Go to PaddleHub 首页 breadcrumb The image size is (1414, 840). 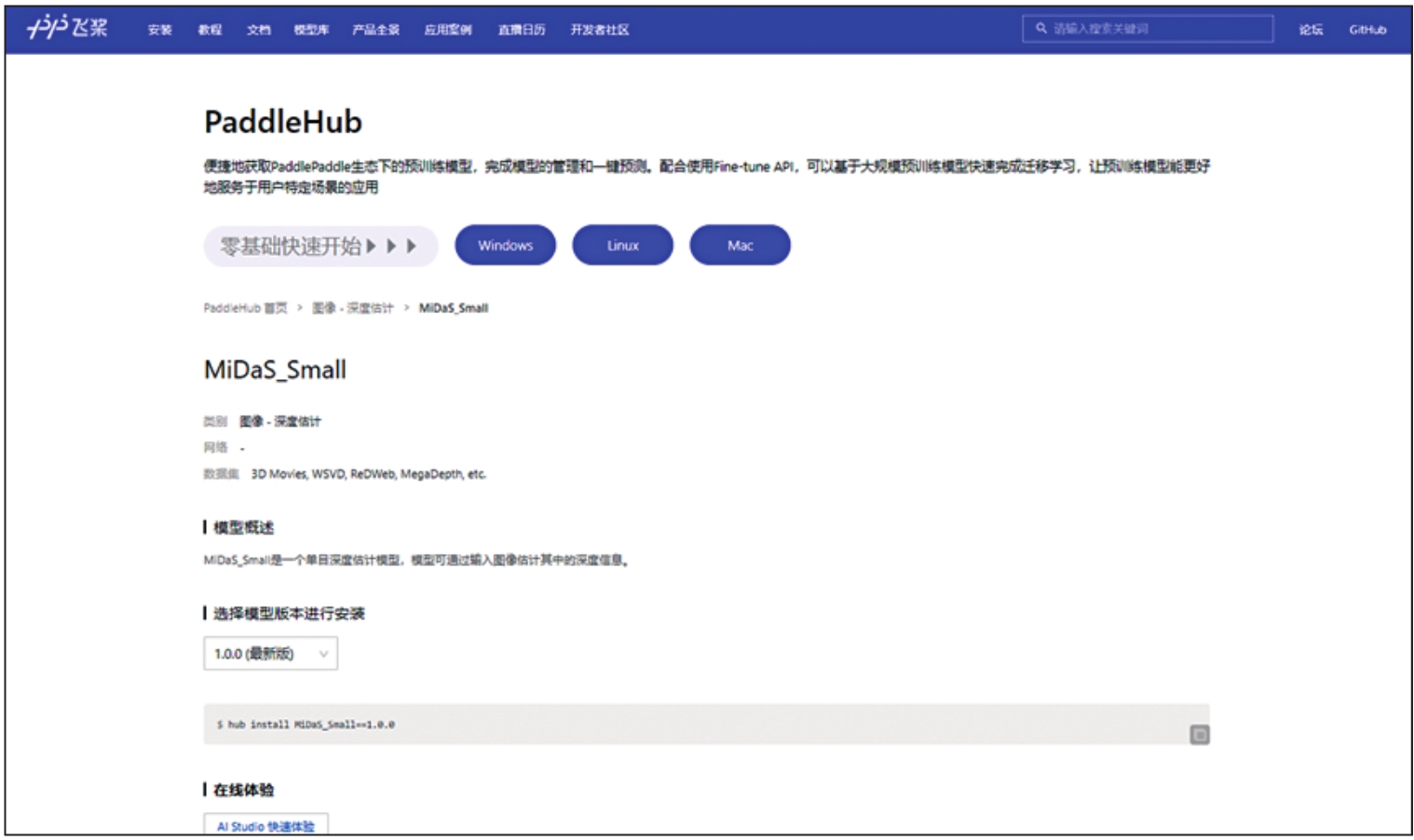[x=245, y=308]
